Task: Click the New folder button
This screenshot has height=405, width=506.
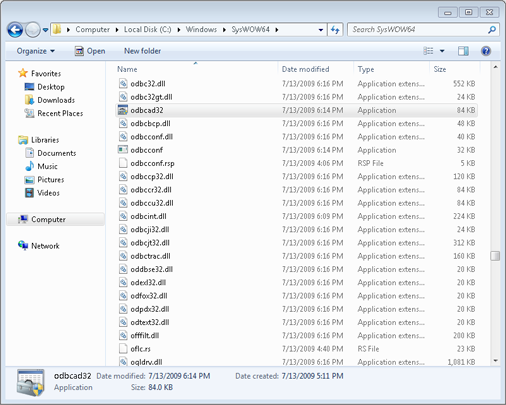Action: 142,51
